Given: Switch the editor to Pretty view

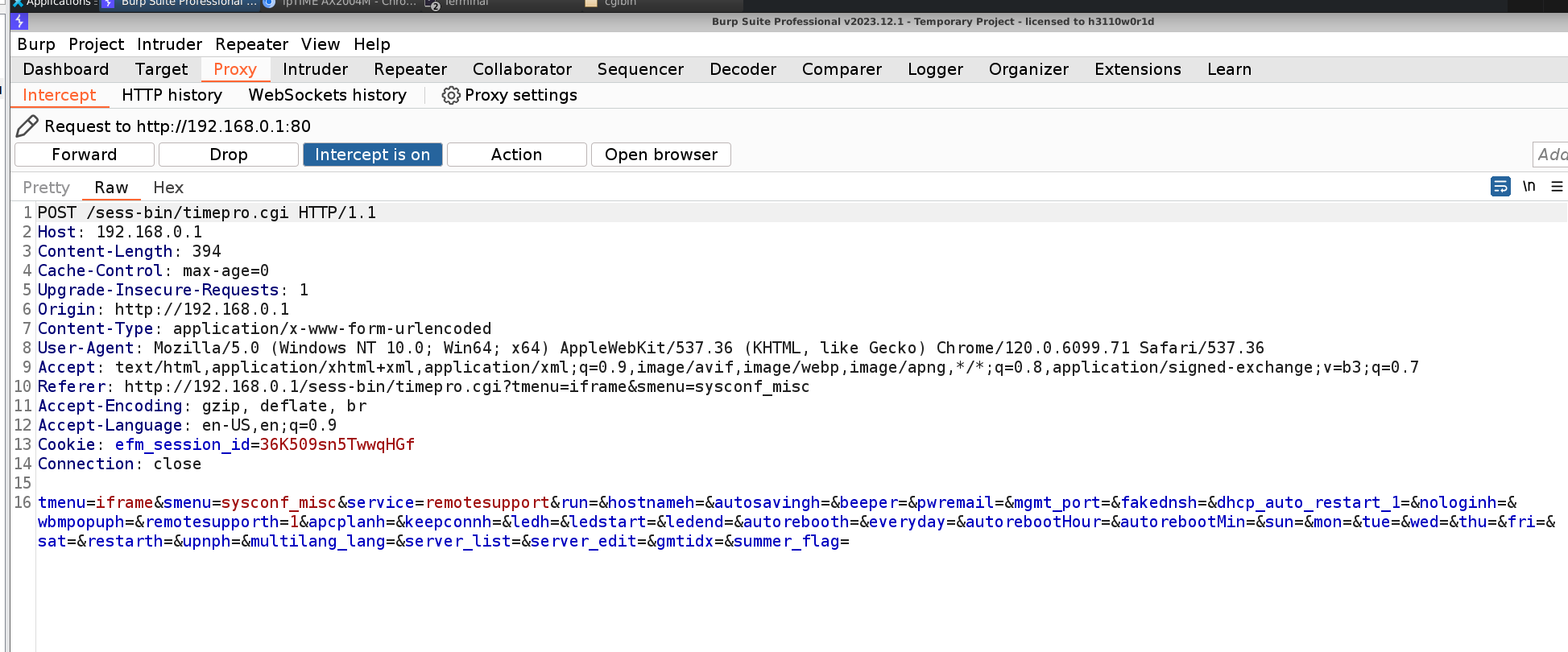Looking at the screenshot, I should pyautogui.click(x=47, y=188).
